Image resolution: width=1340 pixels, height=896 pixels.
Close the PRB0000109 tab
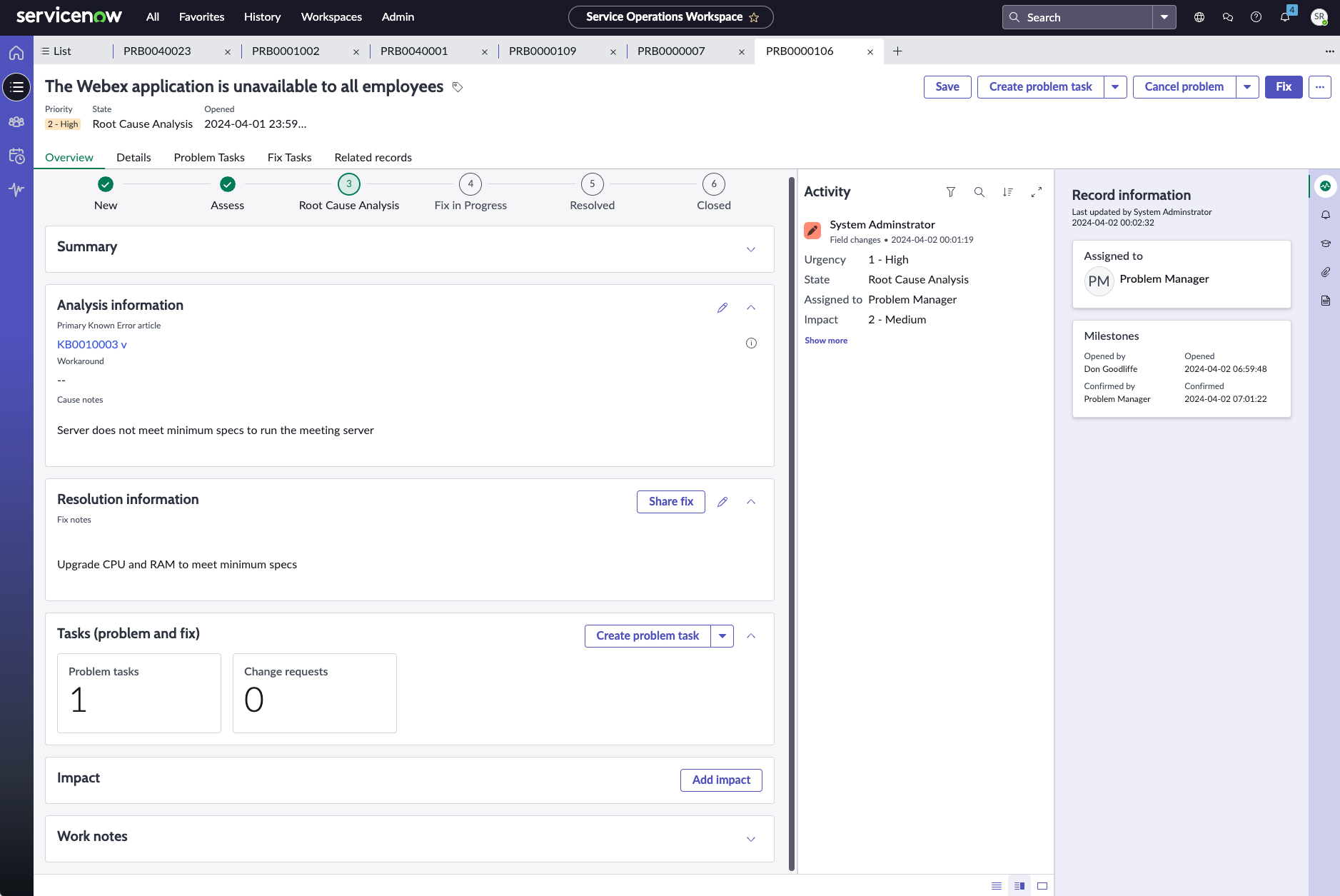[613, 52]
